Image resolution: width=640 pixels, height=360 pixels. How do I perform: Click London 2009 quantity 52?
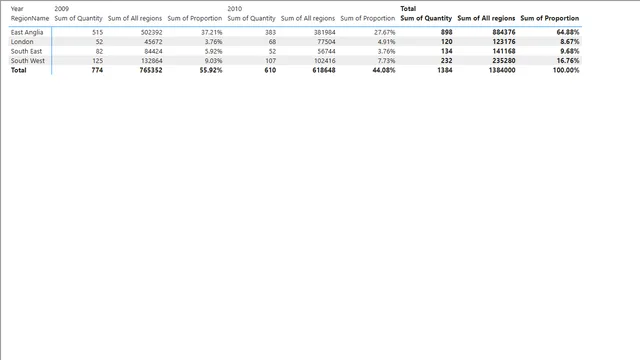point(99,42)
